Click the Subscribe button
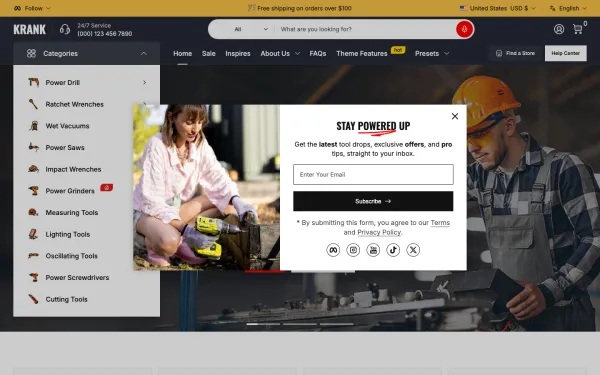 pyautogui.click(x=373, y=201)
